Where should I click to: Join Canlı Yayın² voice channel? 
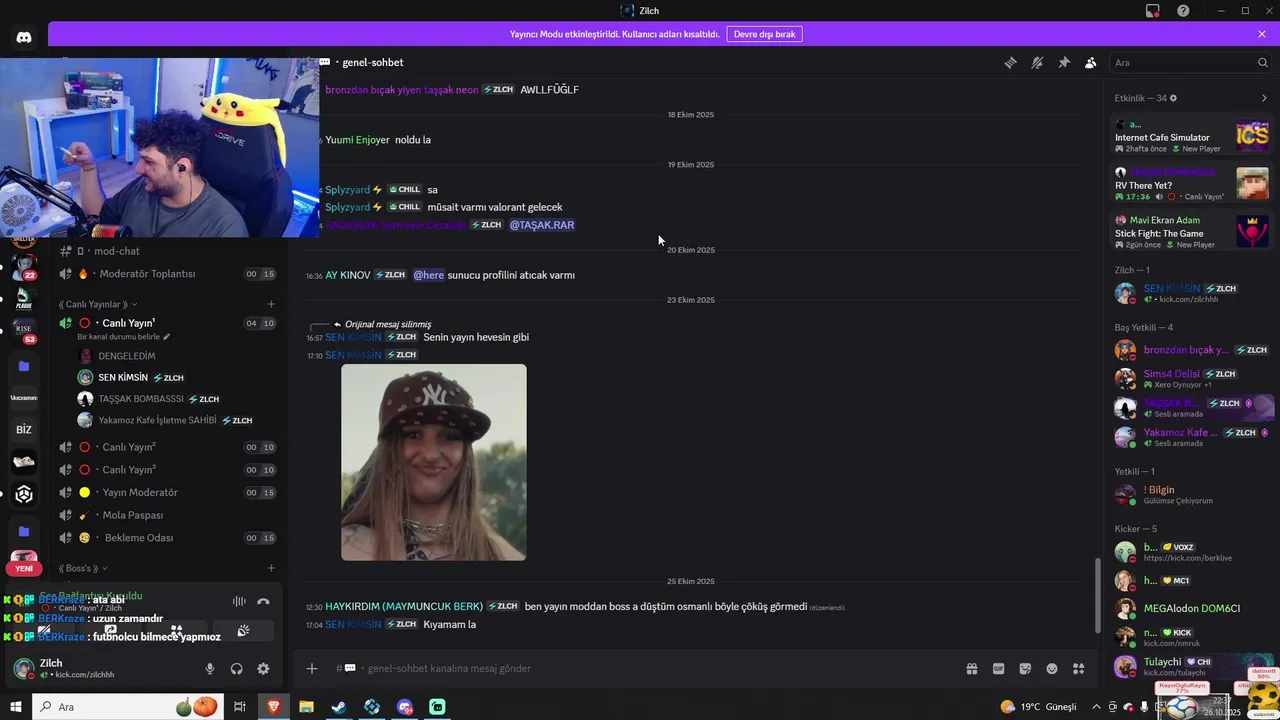pyautogui.click(x=168, y=447)
